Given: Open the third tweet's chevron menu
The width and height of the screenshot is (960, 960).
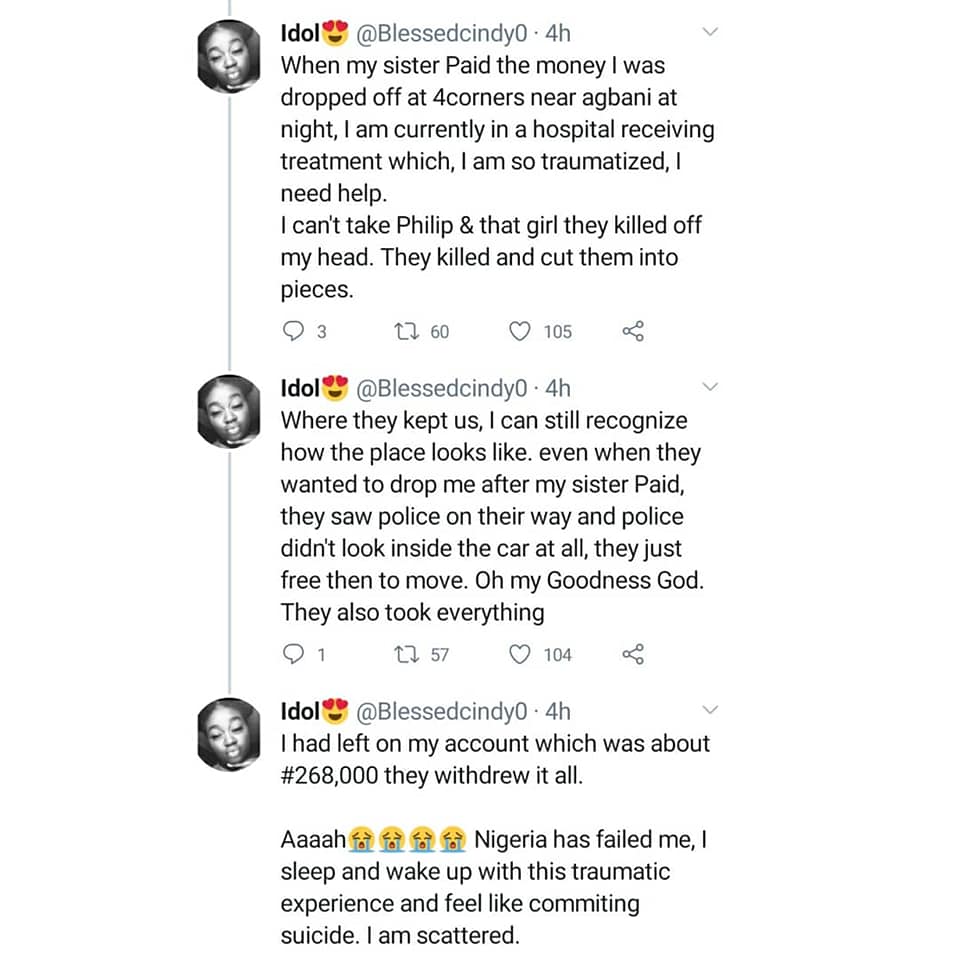Looking at the screenshot, I should pyautogui.click(x=711, y=710).
